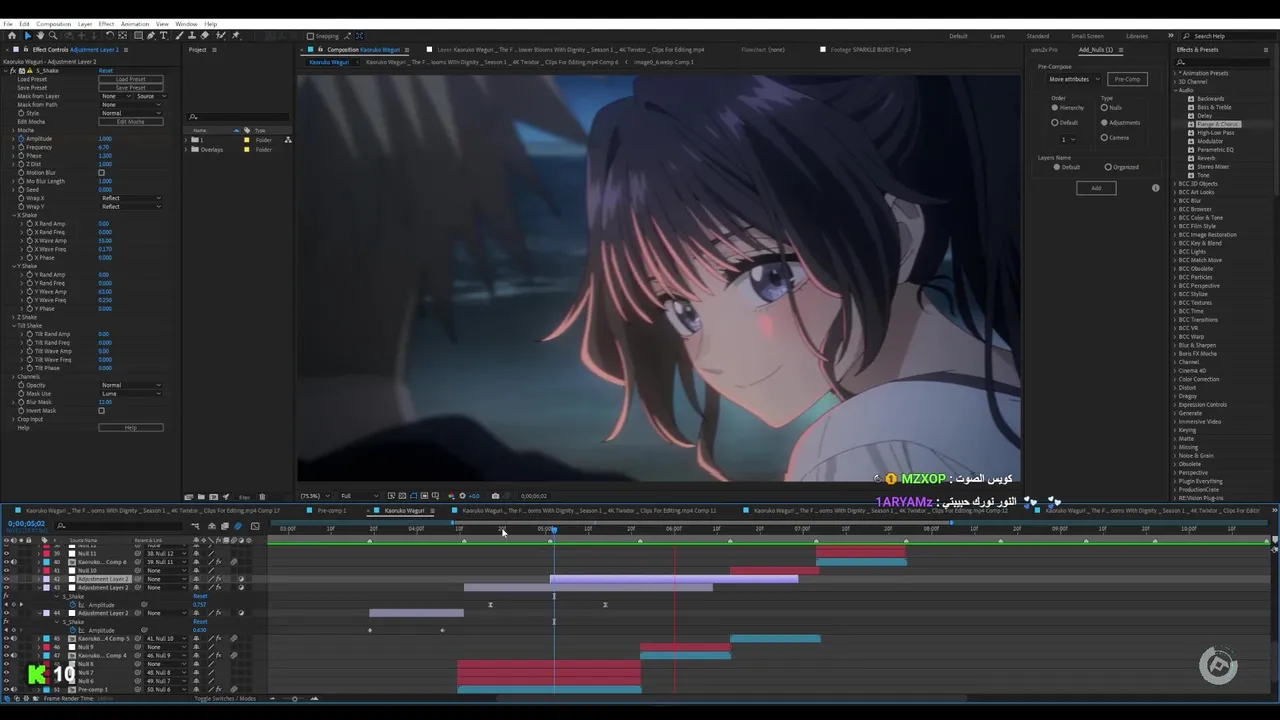Select the Type (T) tool
The width and height of the screenshot is (1280, 720).
(x=163, y=36)
